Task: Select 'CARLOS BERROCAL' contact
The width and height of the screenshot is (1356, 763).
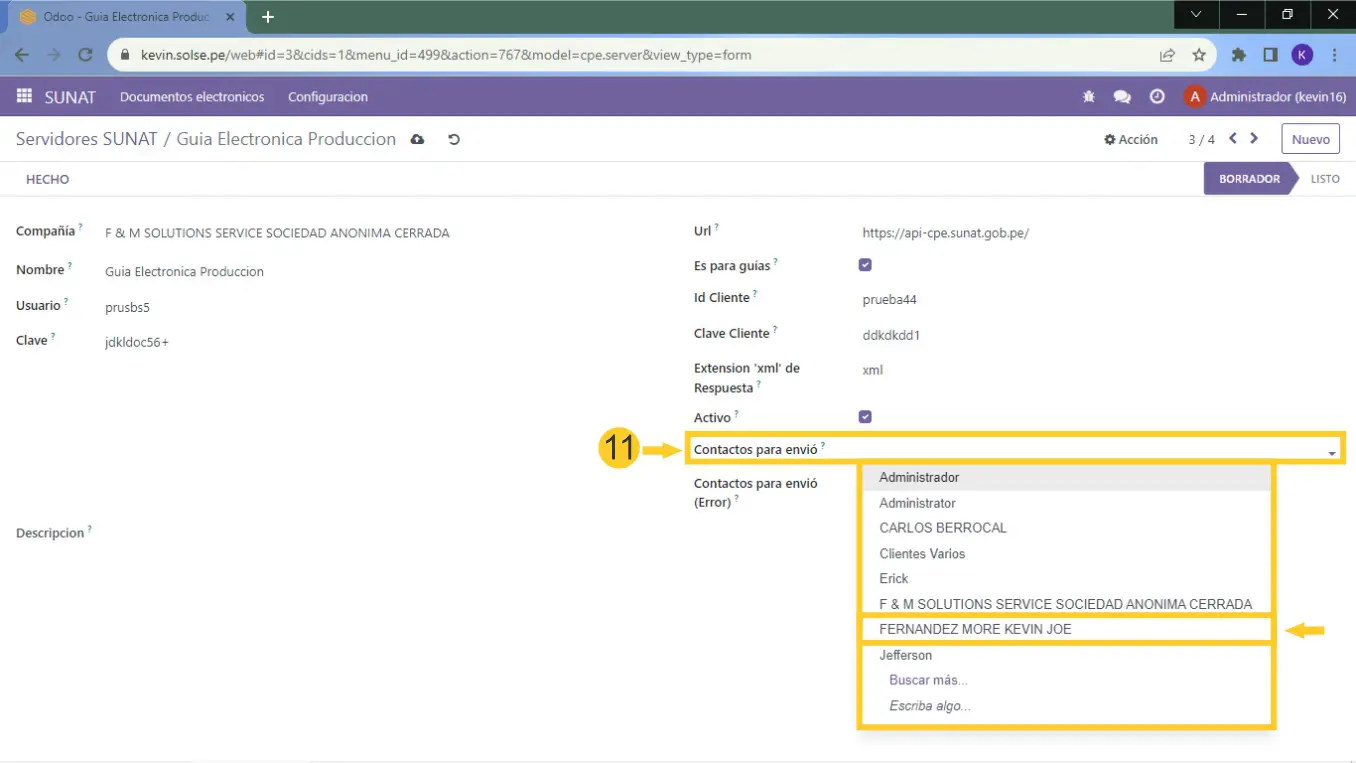Action: (x=1066, y=528)
